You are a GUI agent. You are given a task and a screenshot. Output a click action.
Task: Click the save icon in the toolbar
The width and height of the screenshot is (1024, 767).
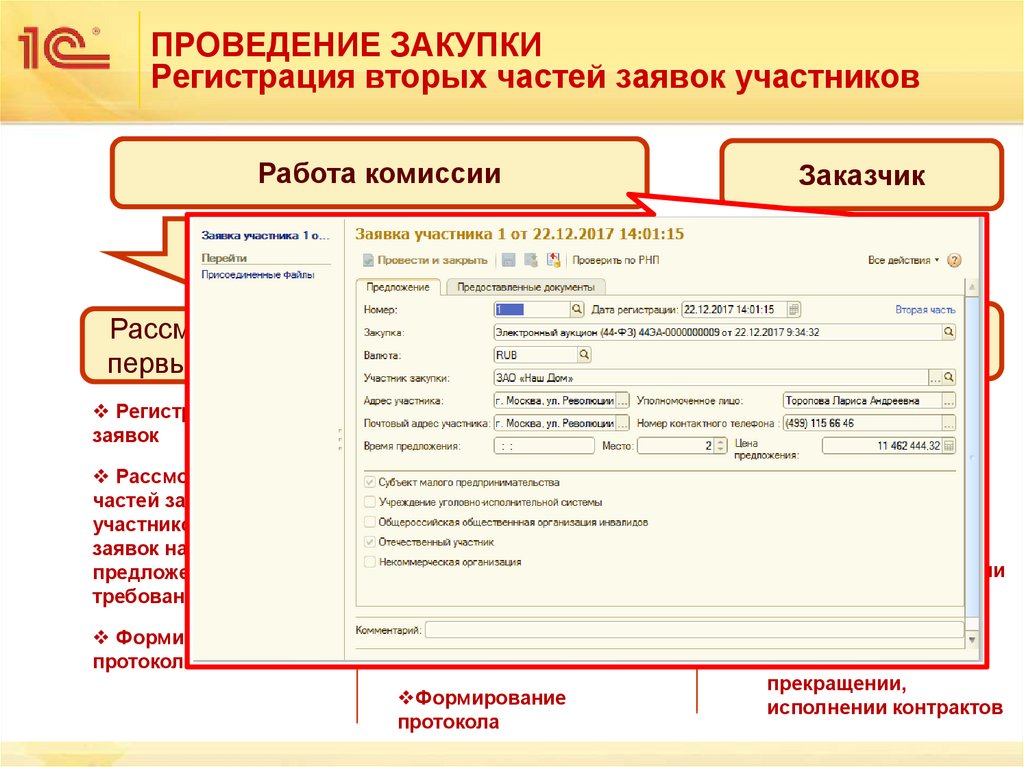(x=509, y=259)
